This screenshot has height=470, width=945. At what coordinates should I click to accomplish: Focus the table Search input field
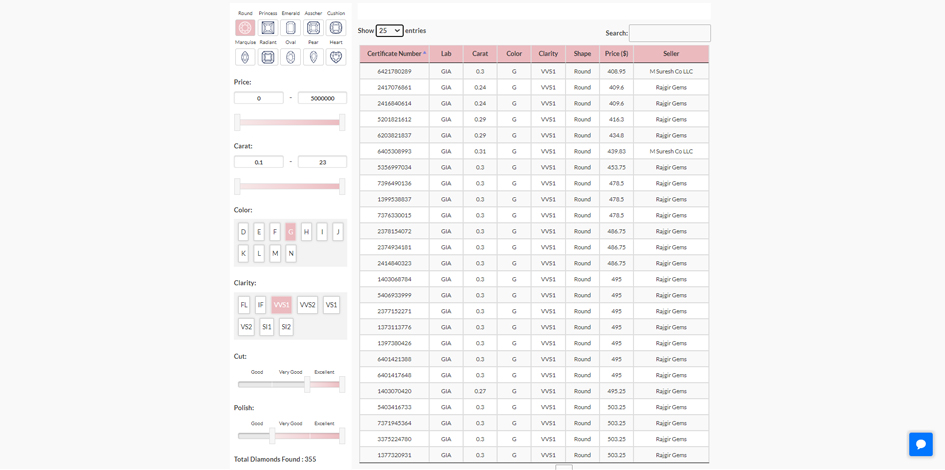pos(670,33)
